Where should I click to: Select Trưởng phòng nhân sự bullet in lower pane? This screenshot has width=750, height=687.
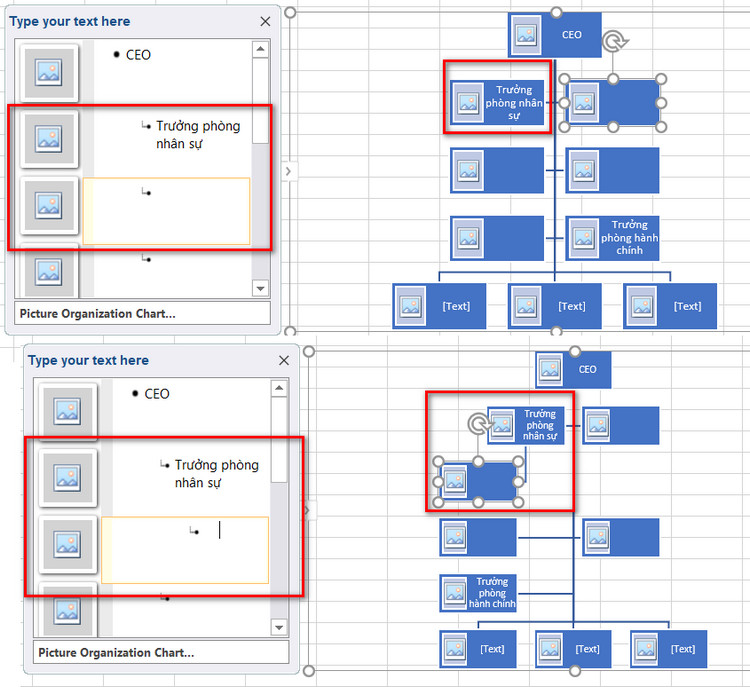[216, 474]
